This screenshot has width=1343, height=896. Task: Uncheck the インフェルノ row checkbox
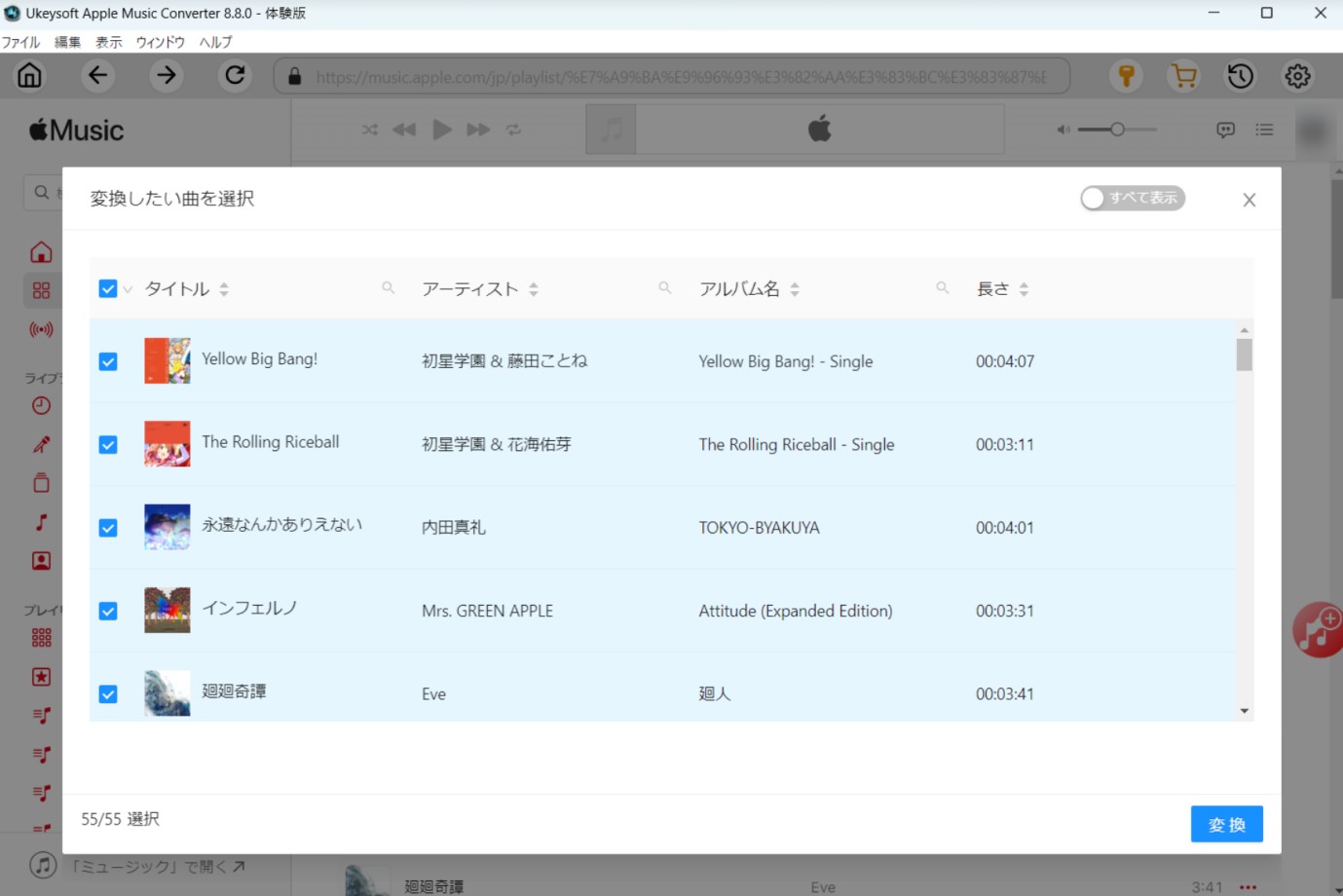(x=108, y=611)
